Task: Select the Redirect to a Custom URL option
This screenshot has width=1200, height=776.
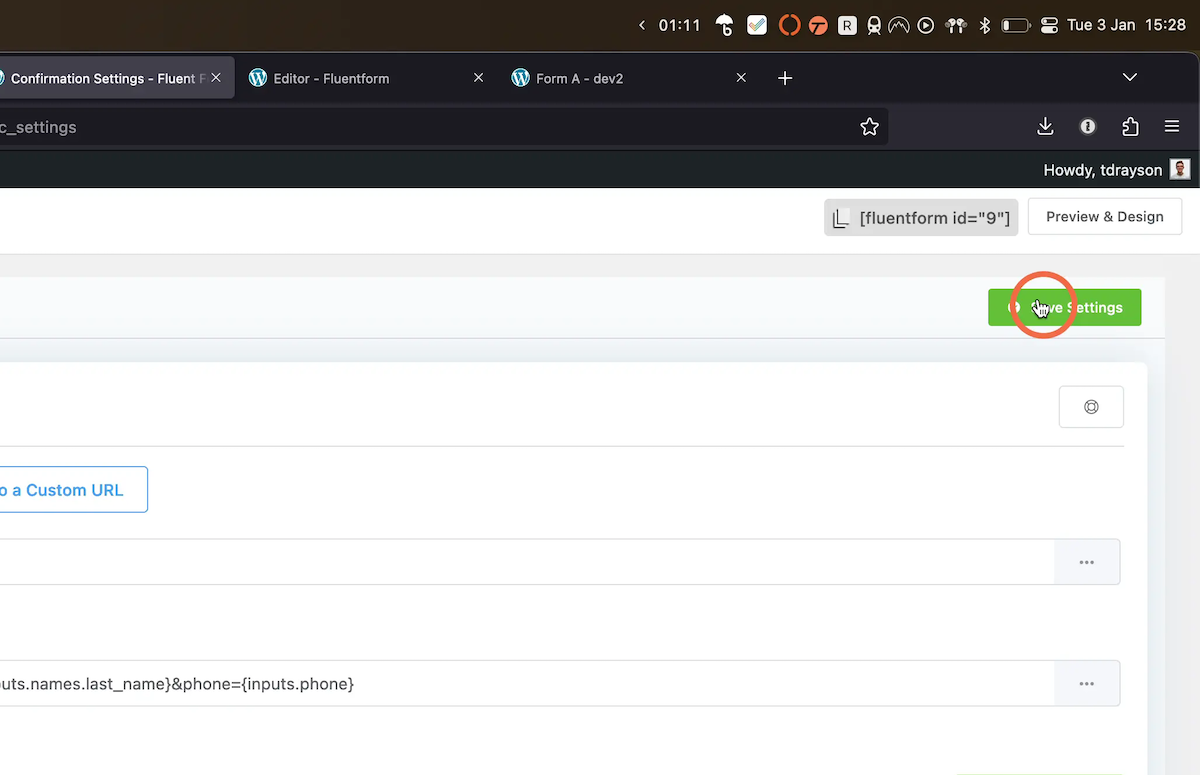Action: [x=60, y=489]
